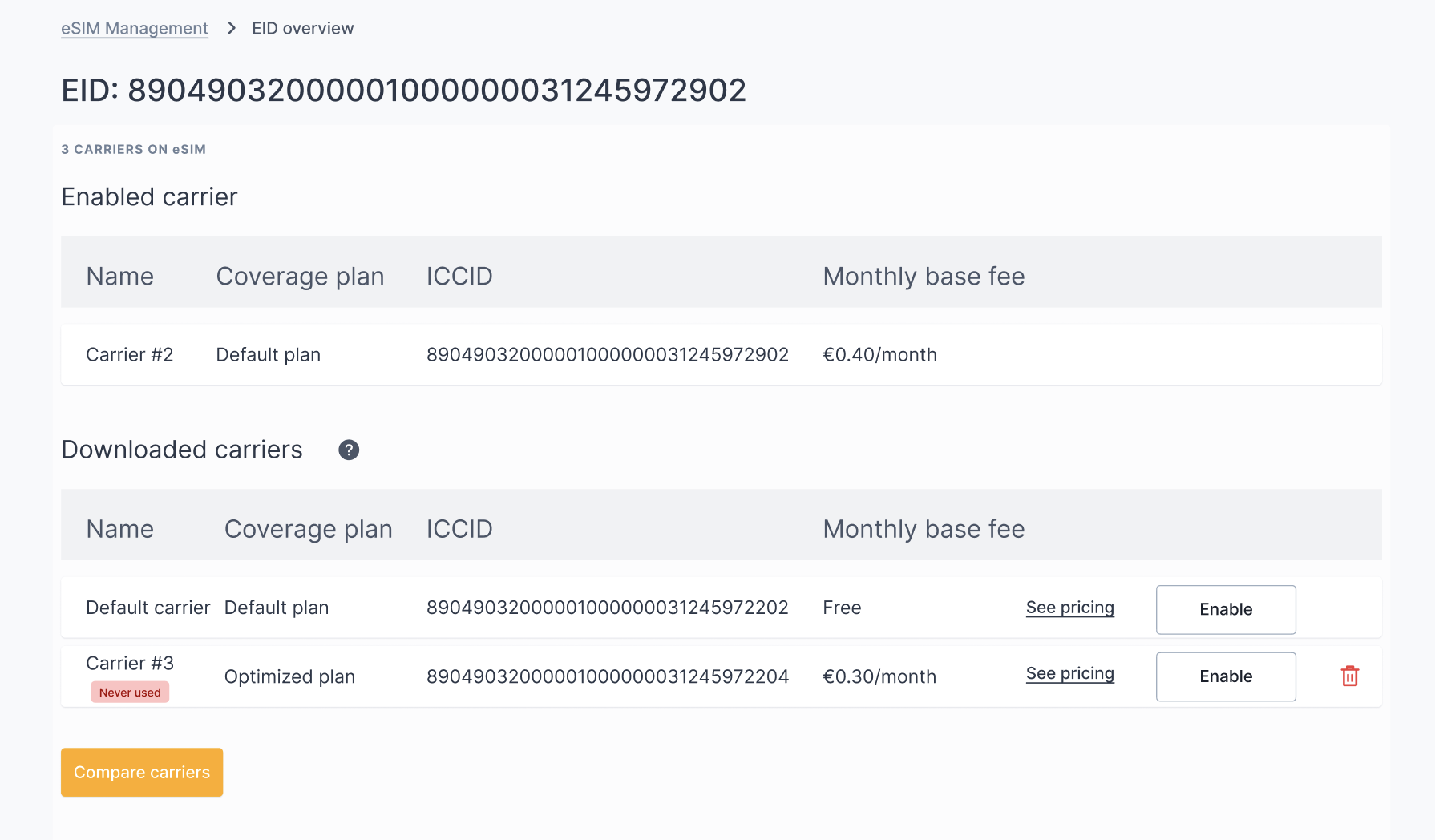Open See pricing for Carrier #3
Screen dimensions: 1435x840
click(x=1069, y=674)
